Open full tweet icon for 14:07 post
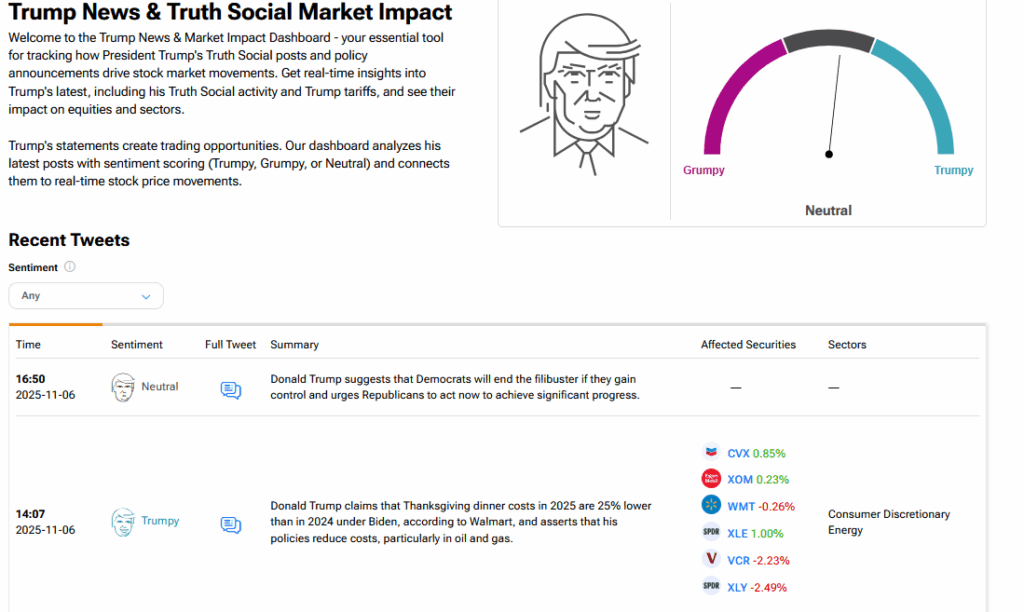Screen dimensions: 1024x612 pos(231,524)
